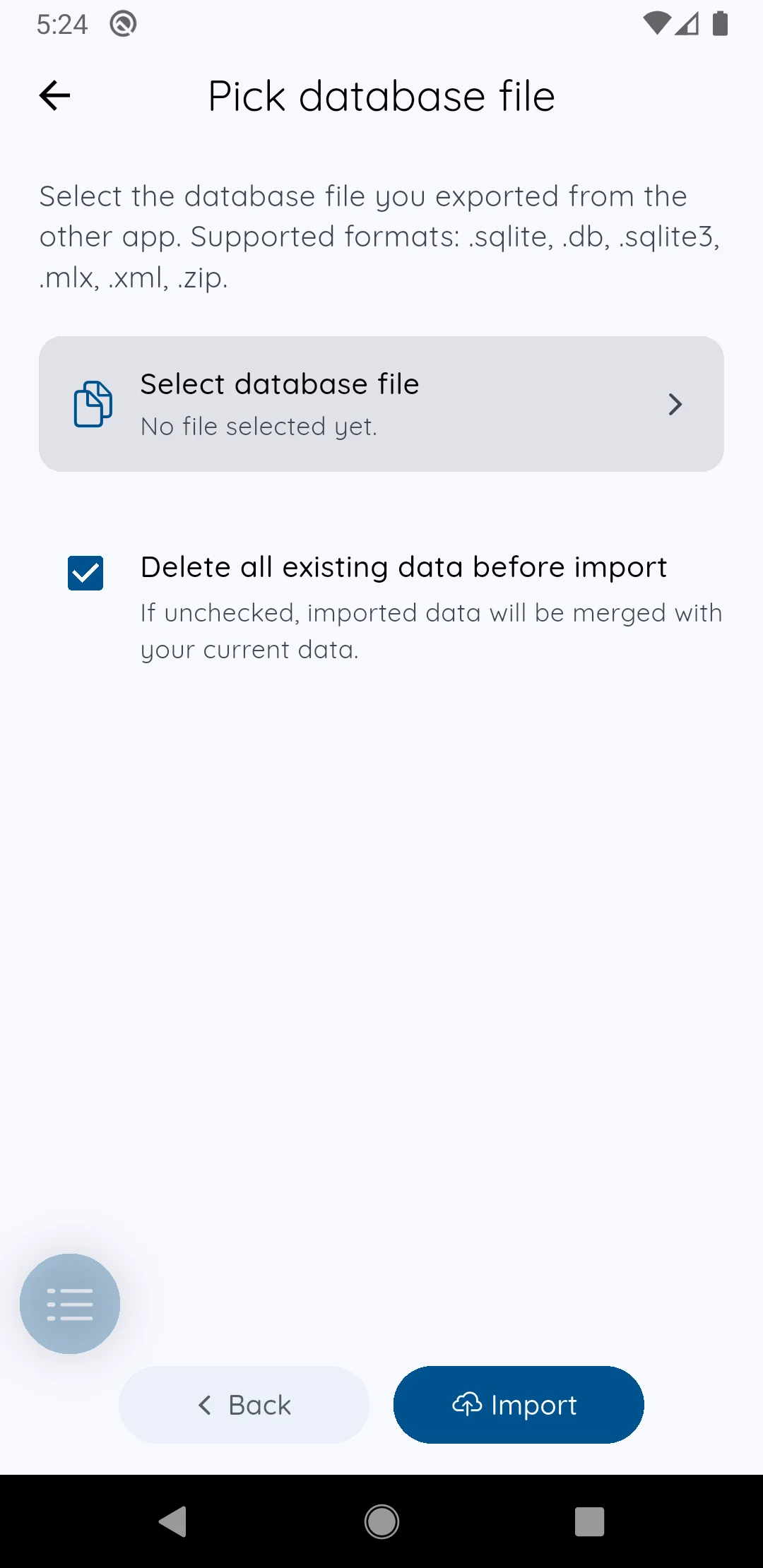Click the documents icon in the file card
Screen dimensions: 763x1568
coord(93,404)
